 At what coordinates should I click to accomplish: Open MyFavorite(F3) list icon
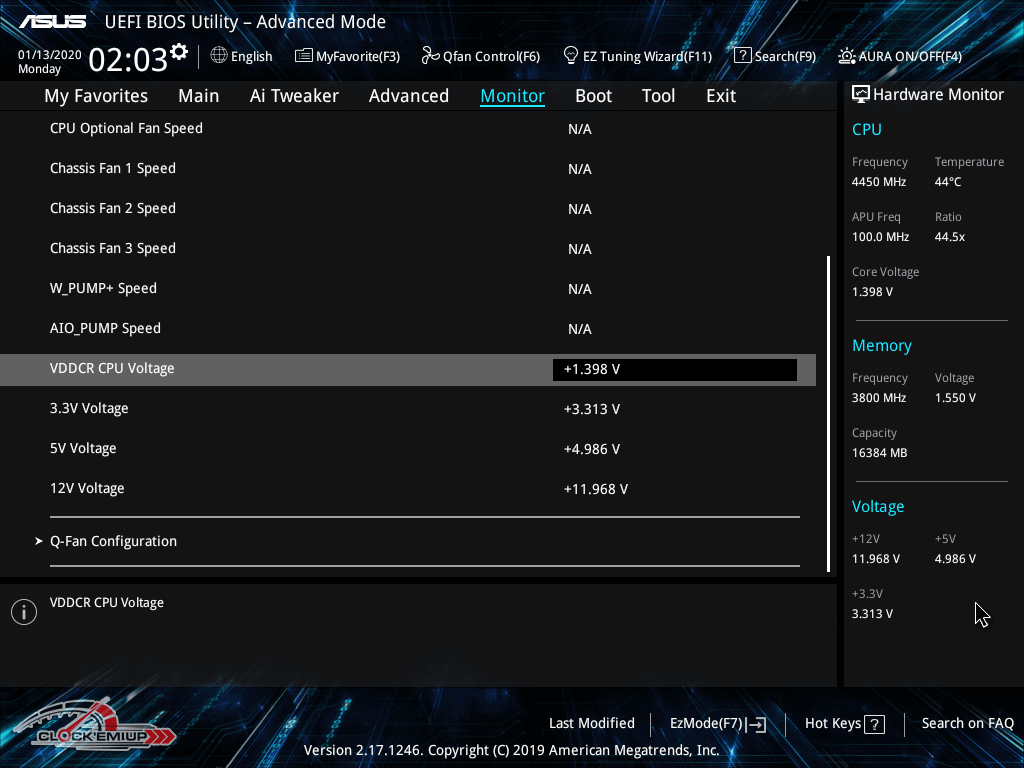[304, 56]
